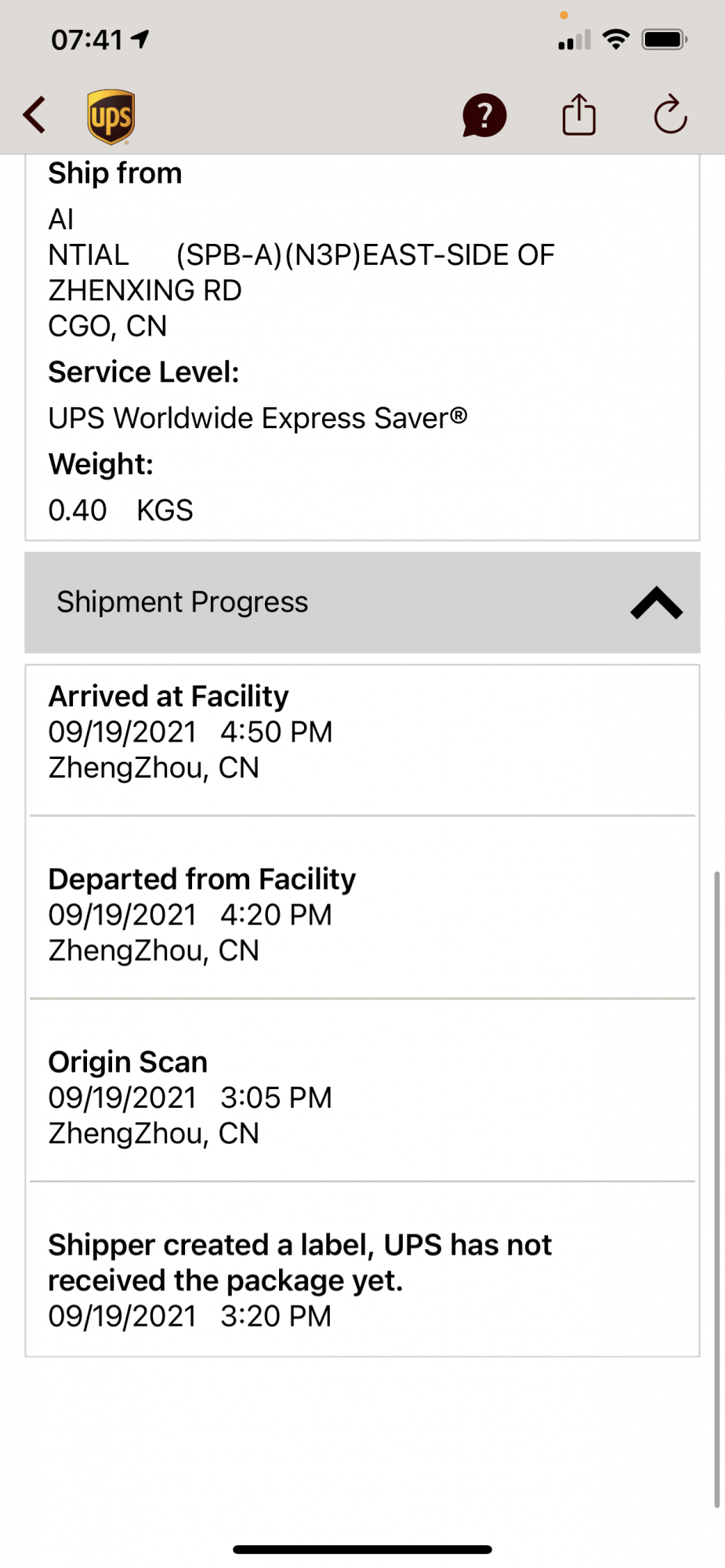Tap the location arrow in status bar
The height and width of the screenshot is (1568, 725).
pos(140,38)
